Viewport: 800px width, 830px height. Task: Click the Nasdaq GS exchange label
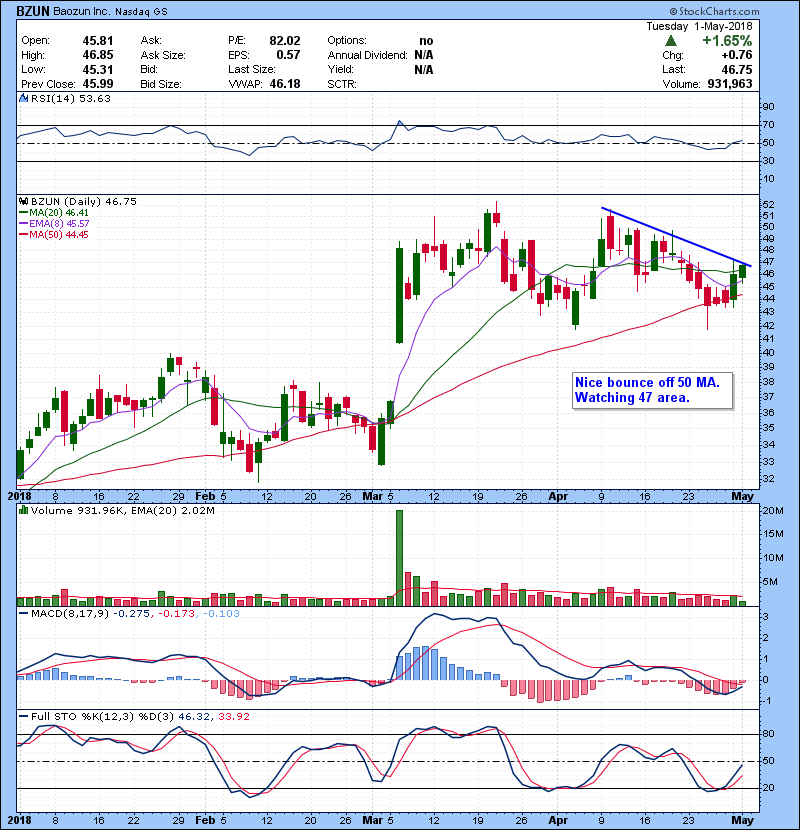pos(141,12)
